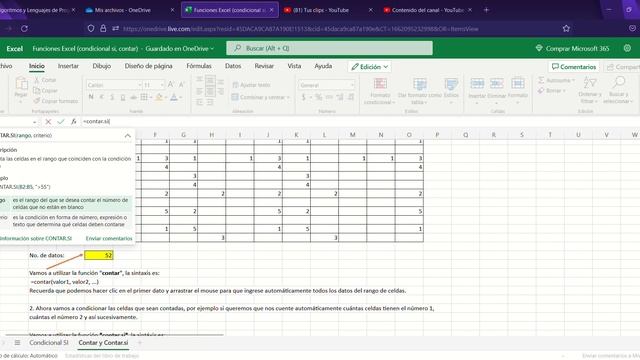The width and height of the screenshot is (640, 360).
Task: Open Excel settings gear icon
Action: click(x=627, y=48)
